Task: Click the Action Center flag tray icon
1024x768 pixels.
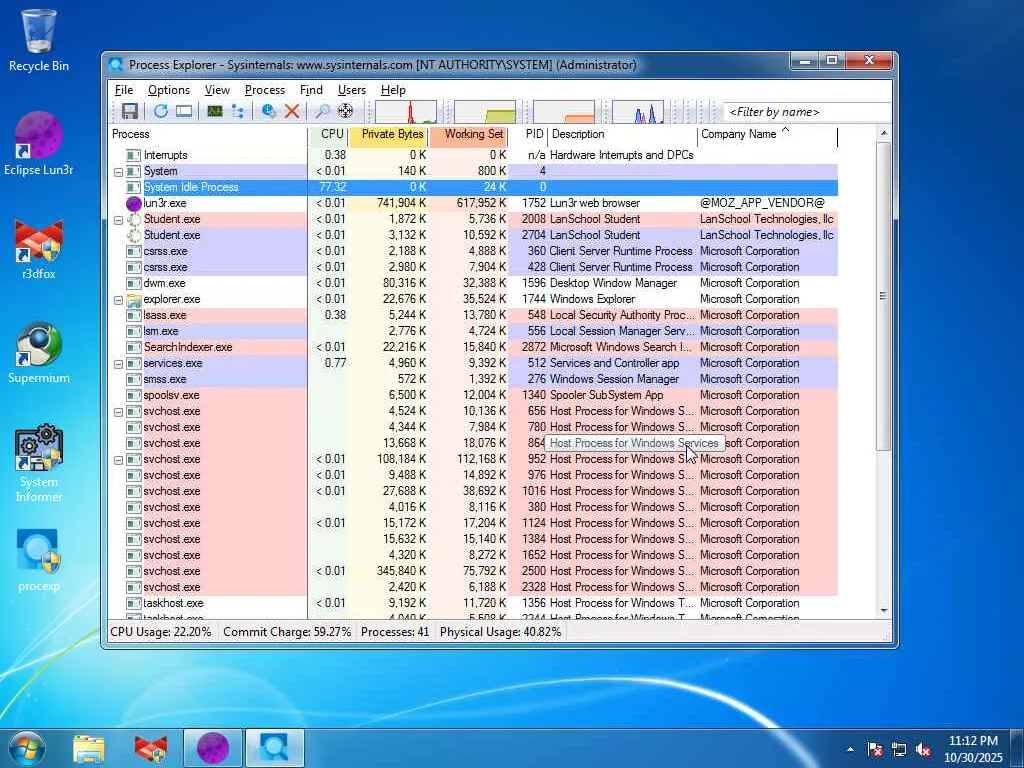Action: (x=875, y=749)
